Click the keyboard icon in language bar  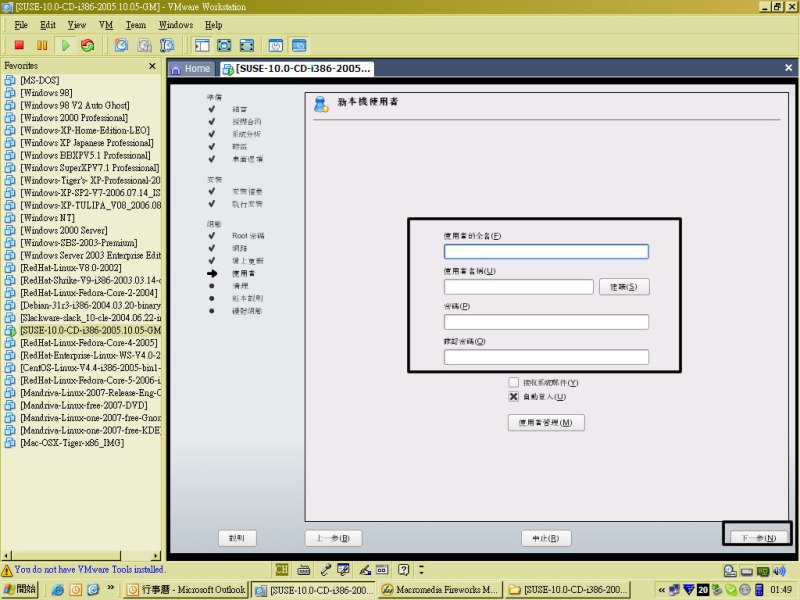[304, 569]
